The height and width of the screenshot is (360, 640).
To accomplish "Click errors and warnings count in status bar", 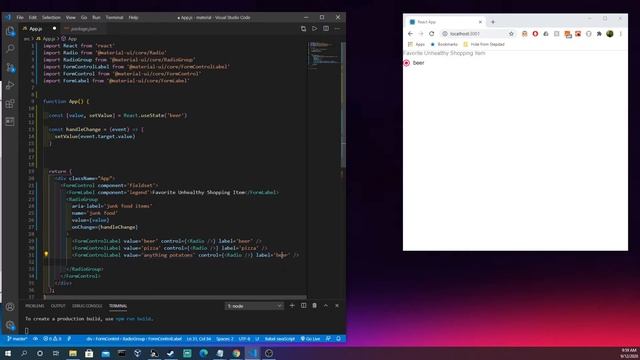I will click(52, 339).
